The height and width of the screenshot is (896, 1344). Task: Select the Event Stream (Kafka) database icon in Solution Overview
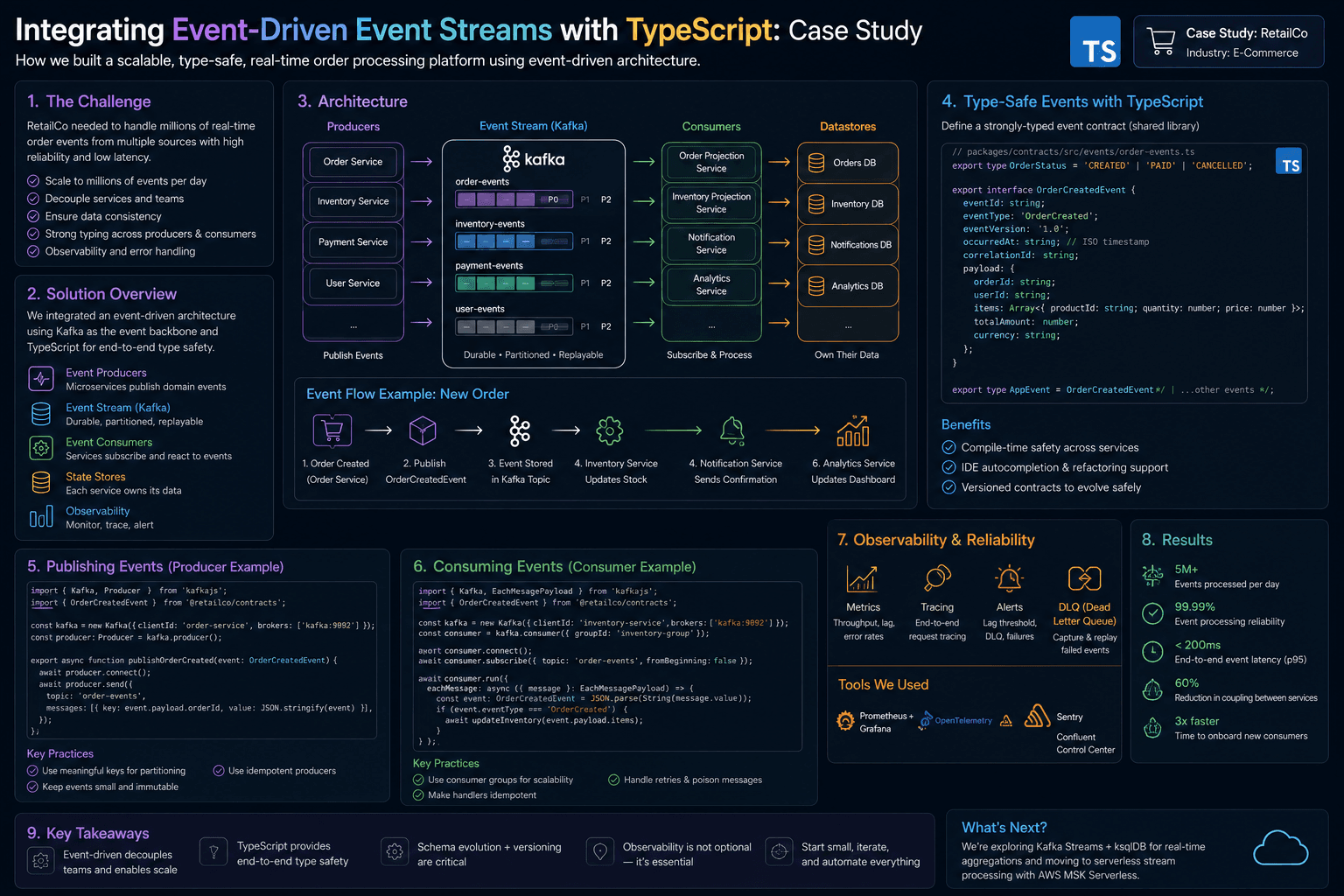click(41, 414)
